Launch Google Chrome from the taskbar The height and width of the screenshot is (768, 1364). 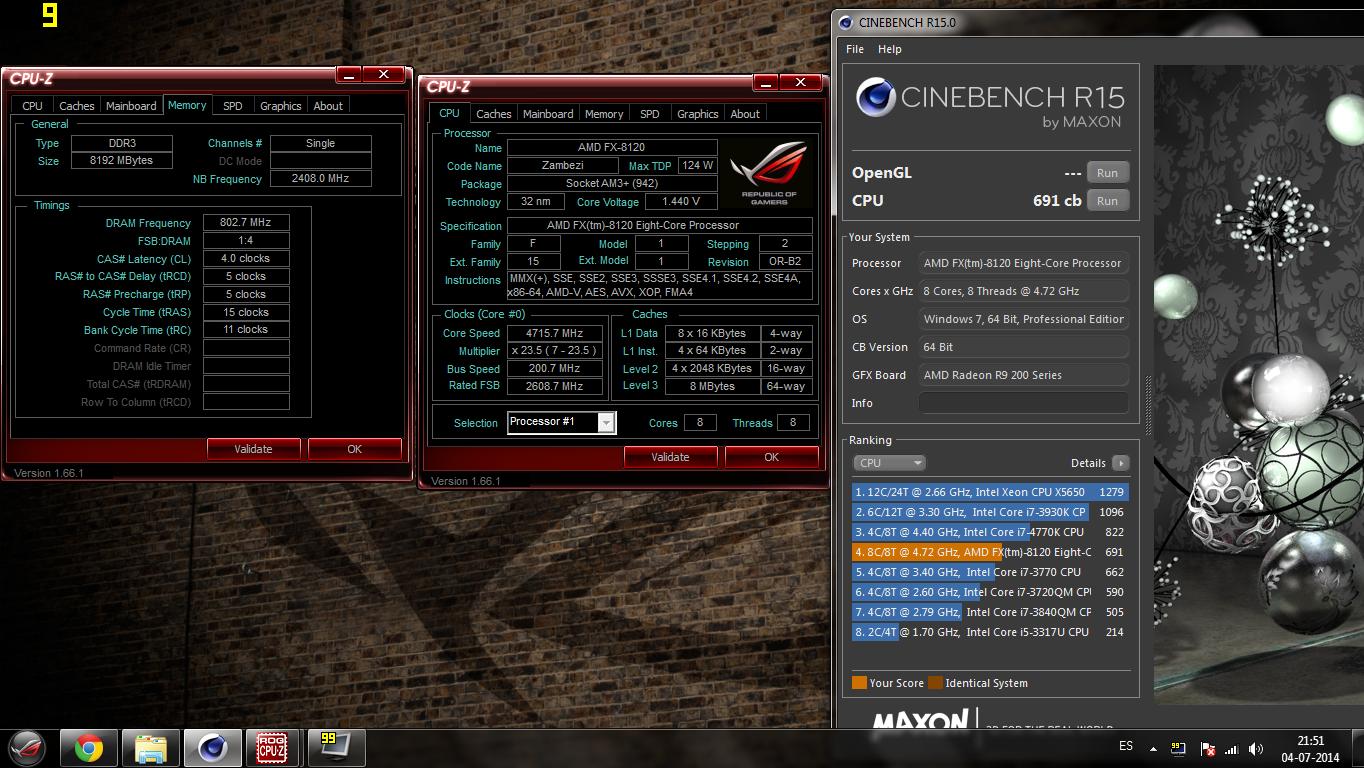pyautogui.click(x=89, y=748)
